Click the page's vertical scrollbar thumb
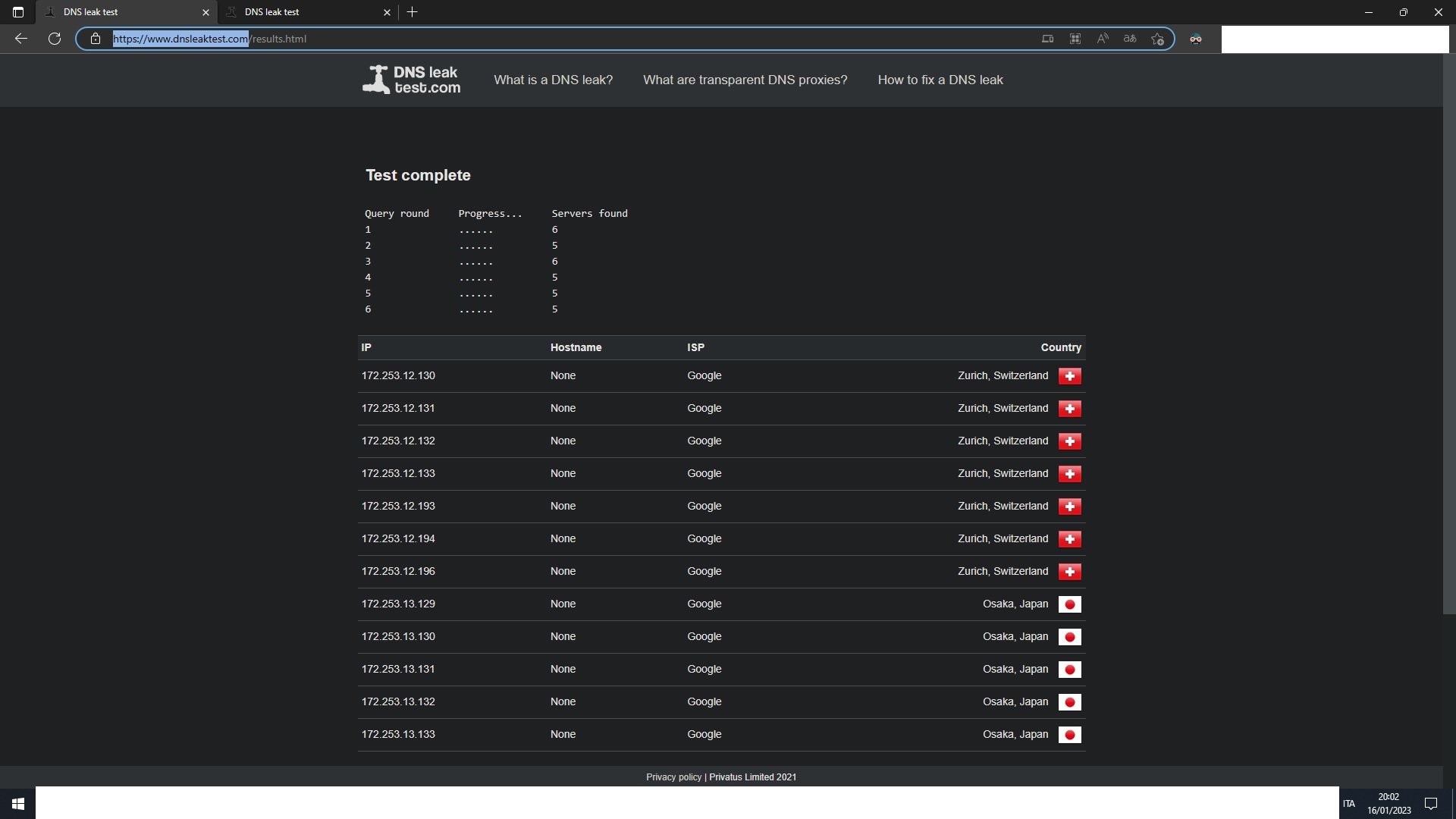Screen dimensions: 1456x819 [x=1449, y=334]
